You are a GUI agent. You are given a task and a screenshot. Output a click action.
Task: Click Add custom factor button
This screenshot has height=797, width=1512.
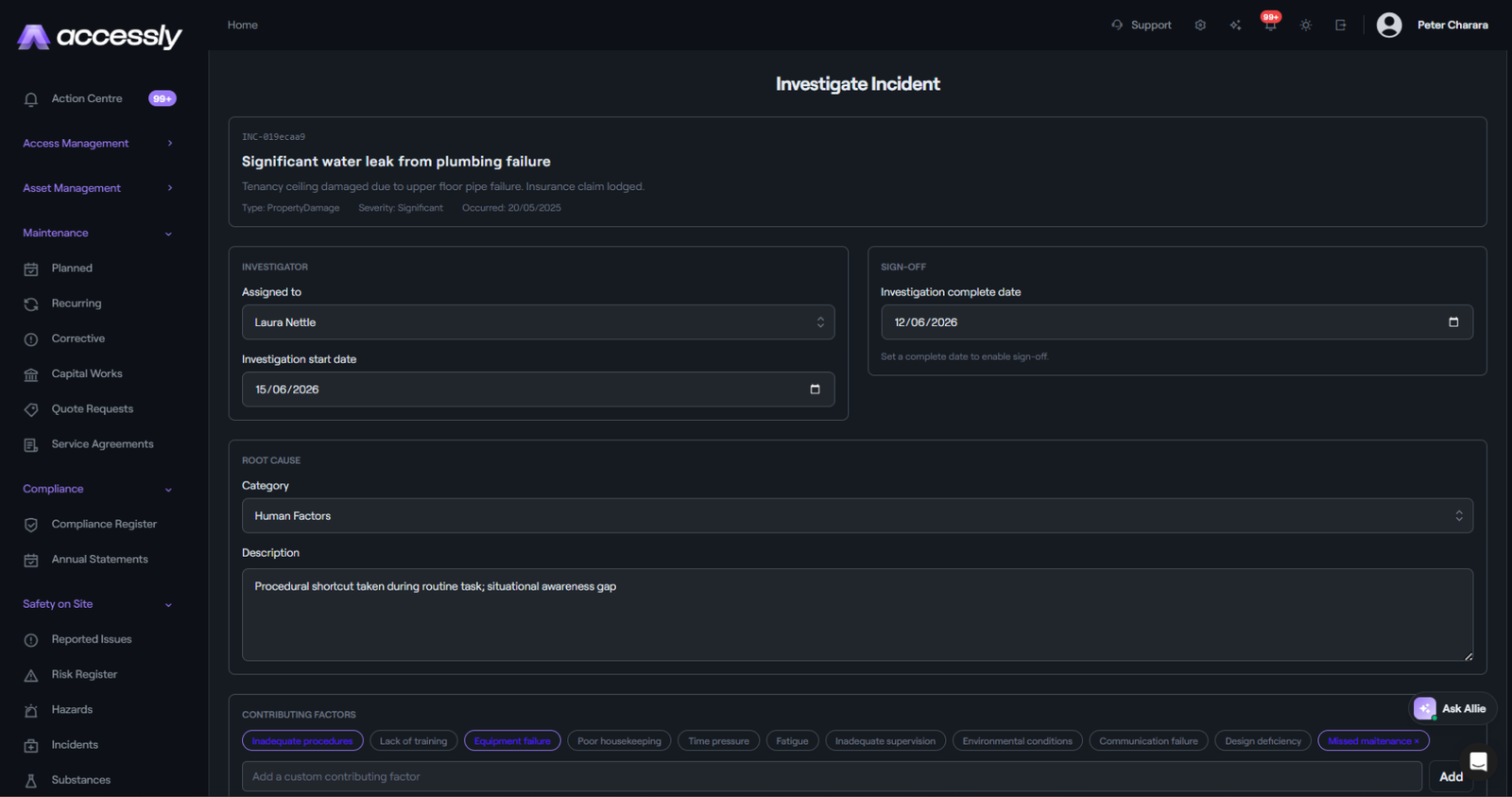click(1451, 776)
